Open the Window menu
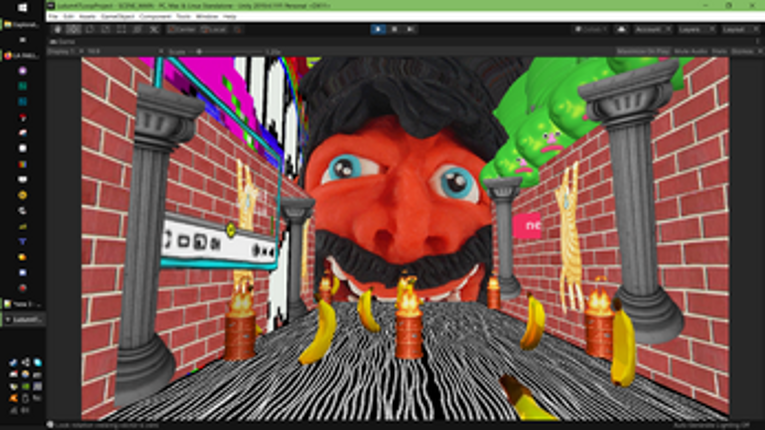Screen dimensions: 765x430 coord(207,16)
